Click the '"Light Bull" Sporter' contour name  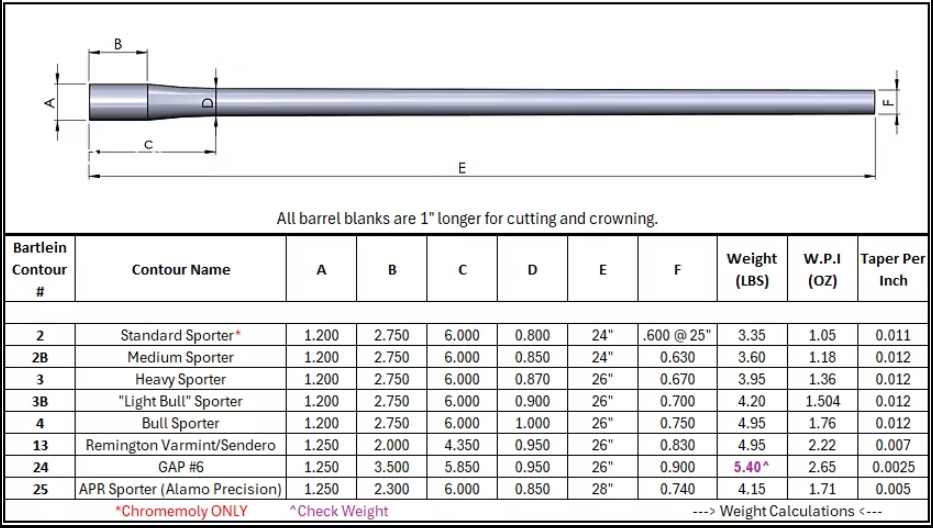181,401
